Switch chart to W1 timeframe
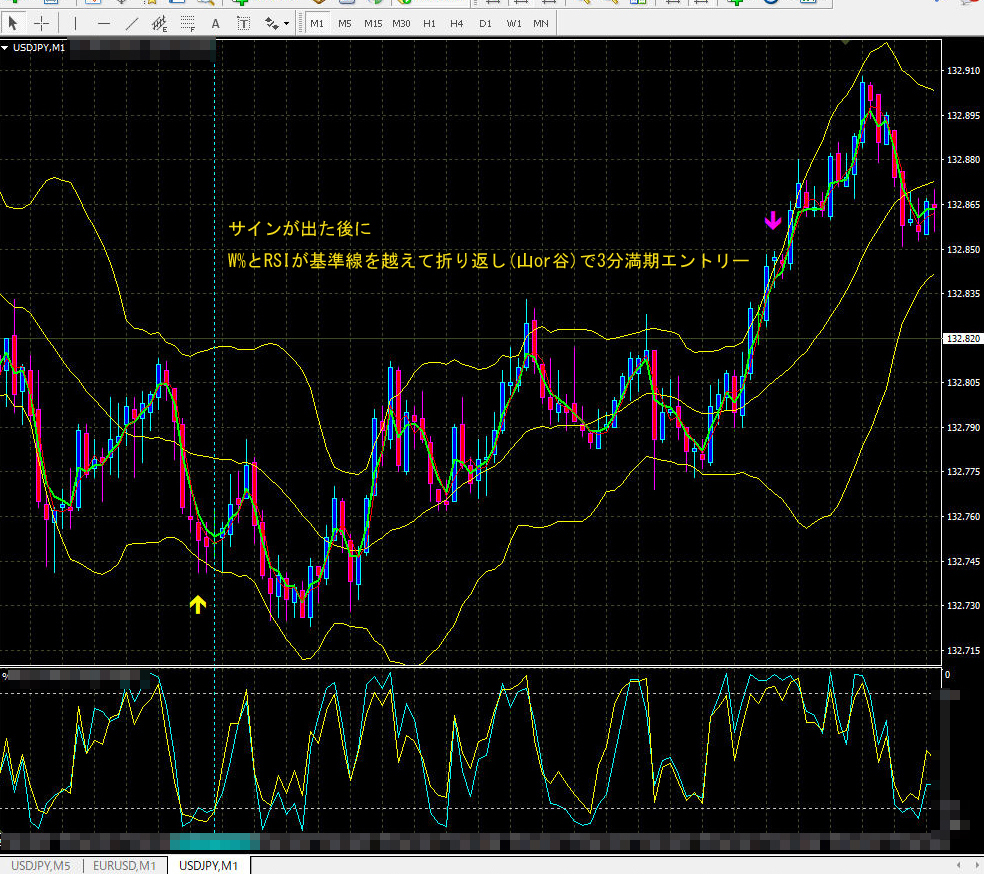Screen dimensions: 984x874 [514, 24]
